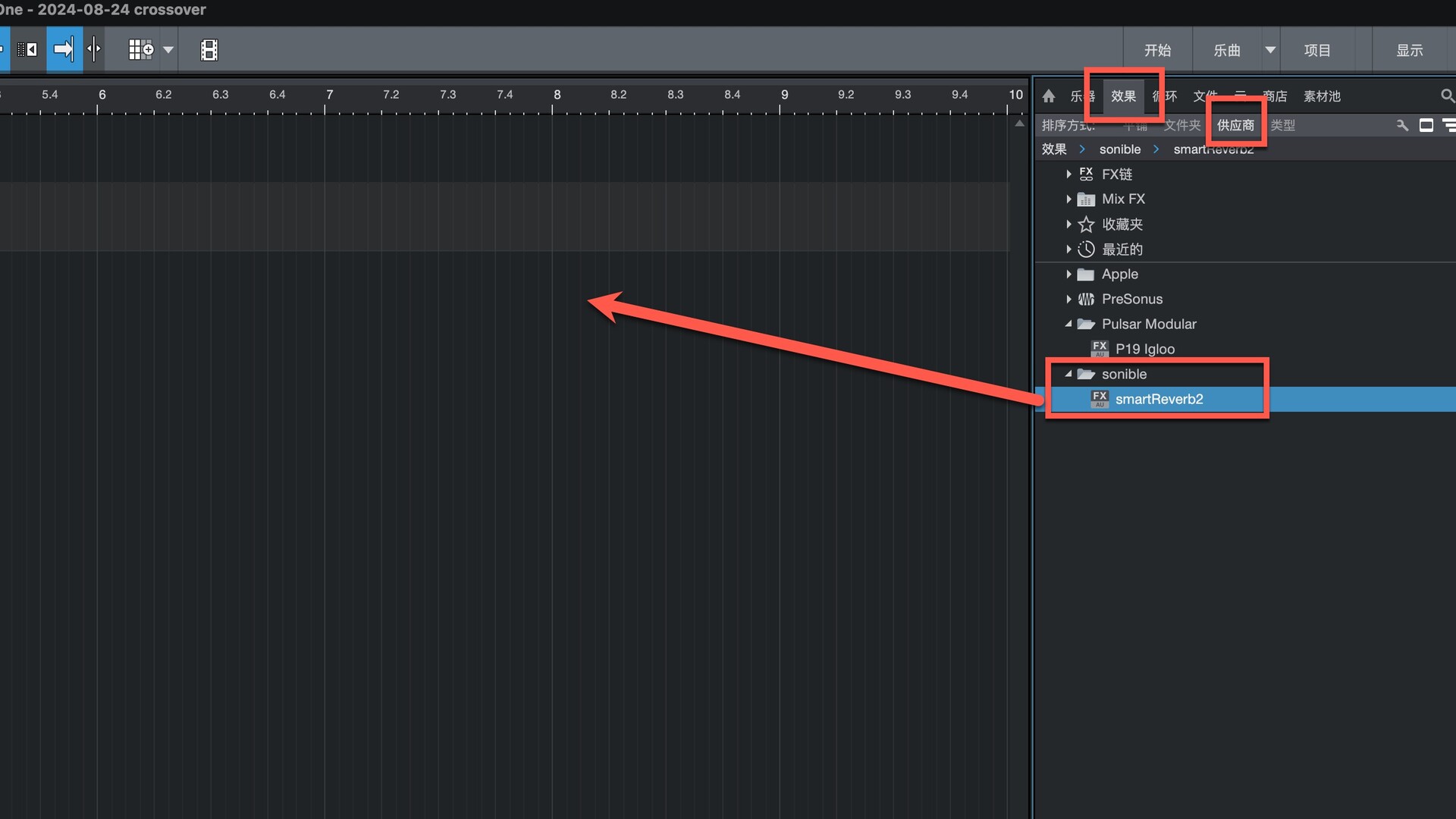Click the Mix FX folder icon
The image size is (1456, 819).
click(1086, 199)
